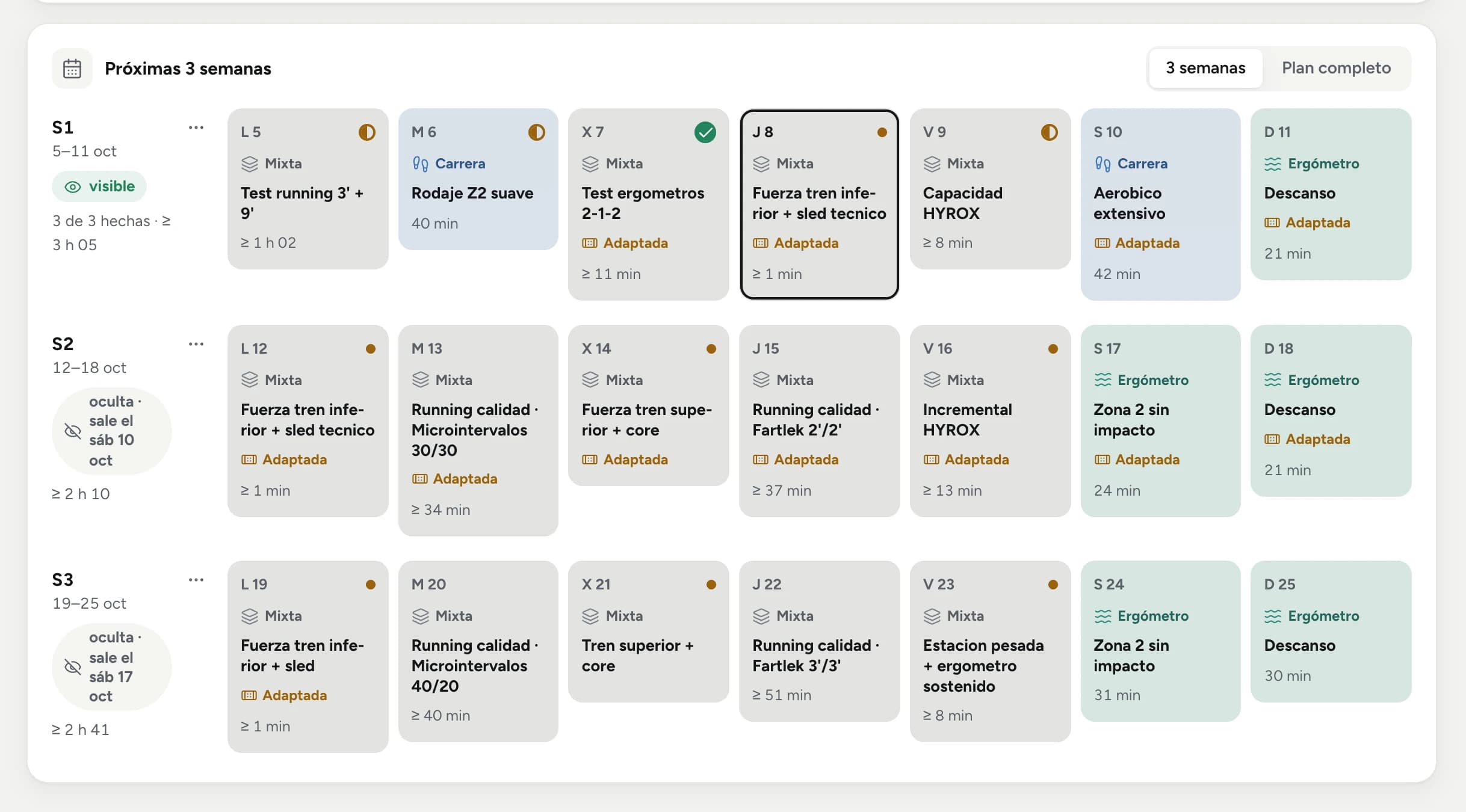Open Estacion pesada + ergometro sostenido session
The width and height of the screenshot is (1466, 812).
991,651
